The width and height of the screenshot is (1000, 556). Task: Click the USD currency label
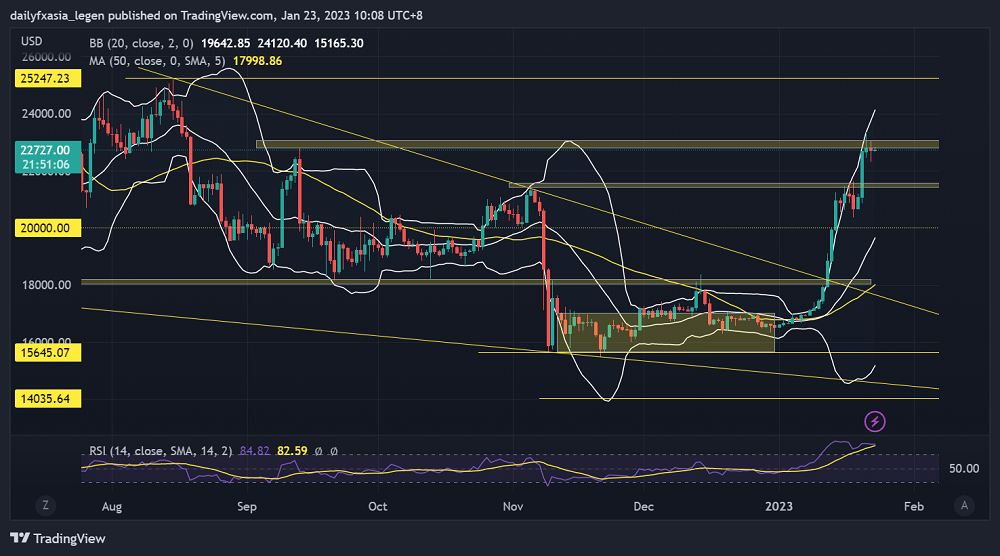[x=31, y=41]
